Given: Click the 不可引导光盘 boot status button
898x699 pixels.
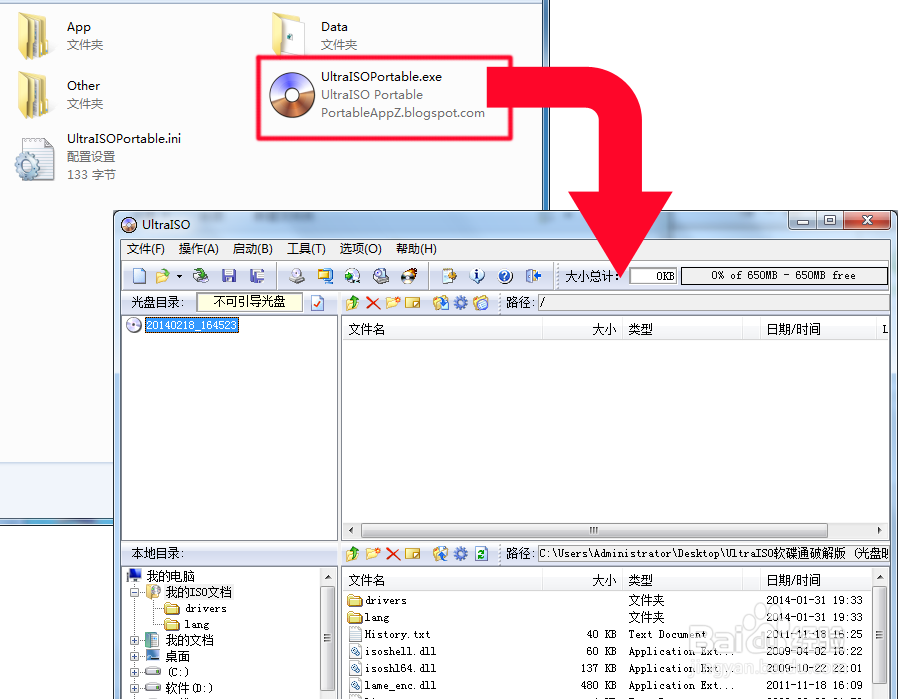Looking at the screenshot, I should (249, 302).
